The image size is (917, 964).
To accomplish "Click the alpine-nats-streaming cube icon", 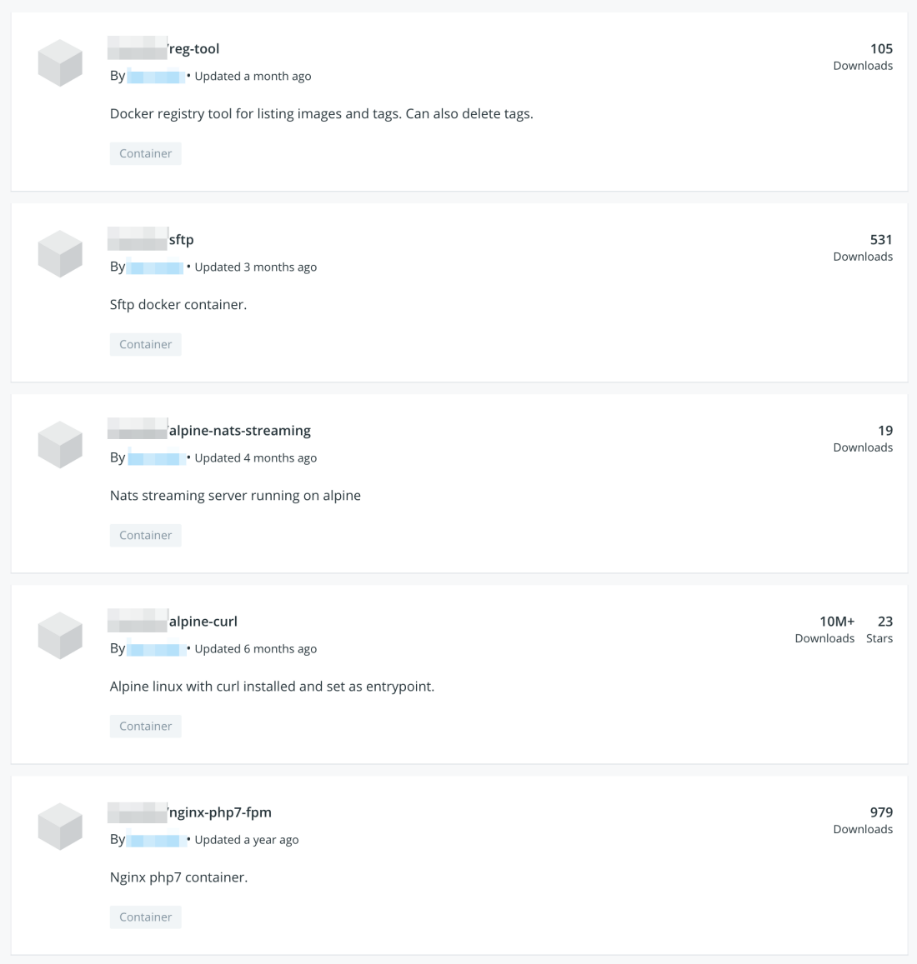I will pyautogui.click(x=59, y=445).
